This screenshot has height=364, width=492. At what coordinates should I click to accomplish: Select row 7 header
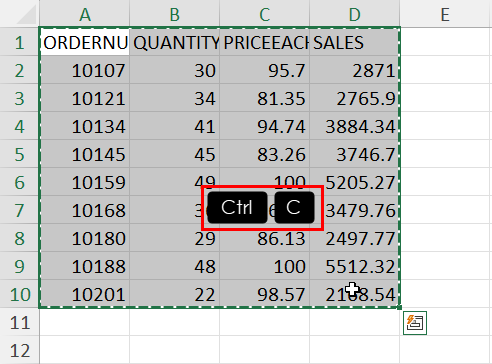19,210
